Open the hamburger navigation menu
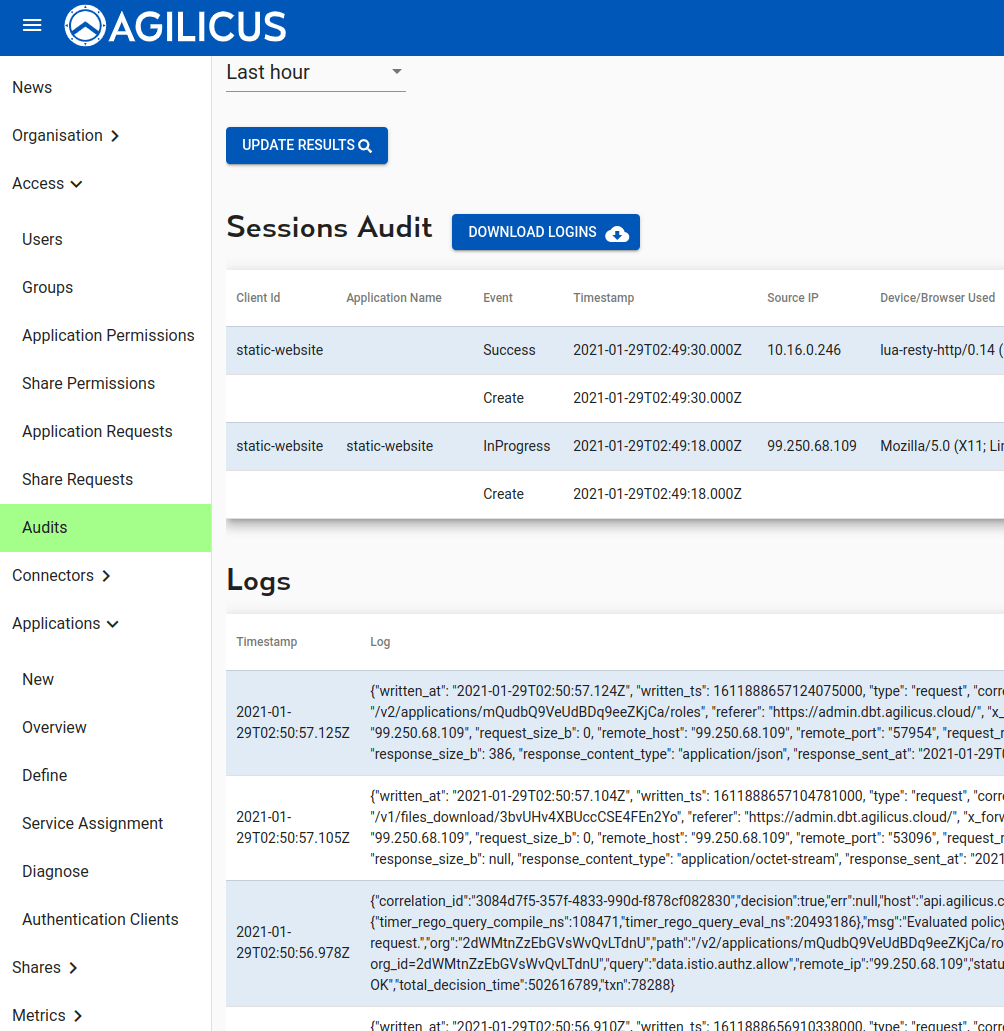The height and width of the screenshot is (1031, 1004). tap(32, 26)
